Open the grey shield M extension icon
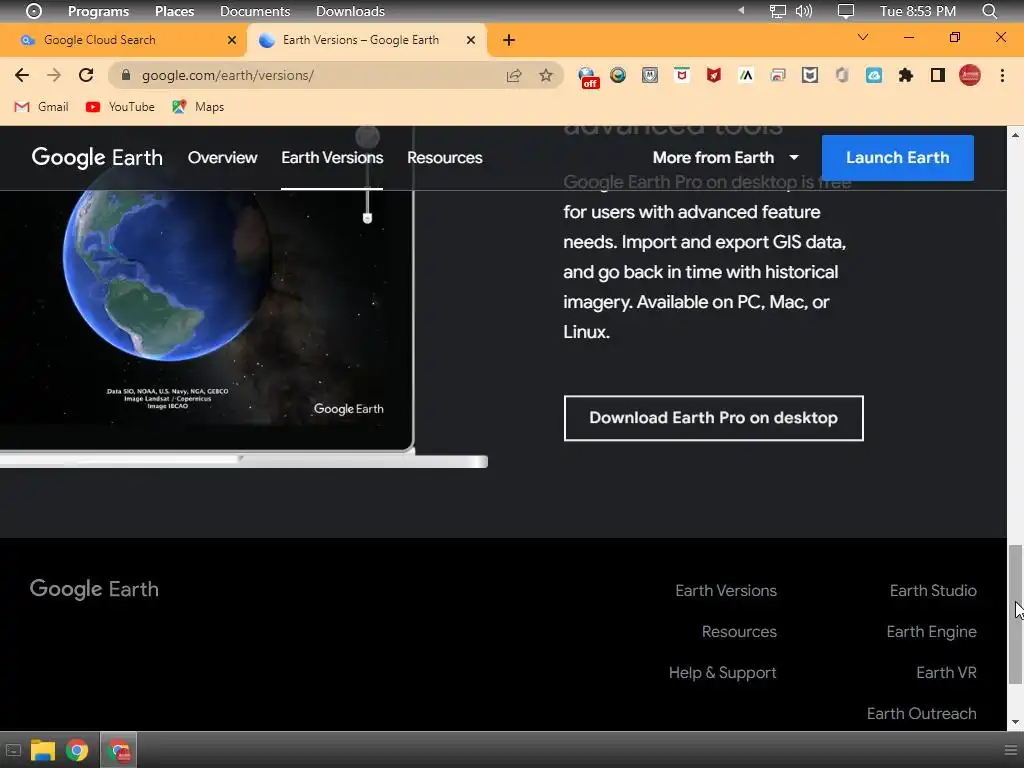The width and height of the screenshot is (1024, 768). tap(650, 75)
